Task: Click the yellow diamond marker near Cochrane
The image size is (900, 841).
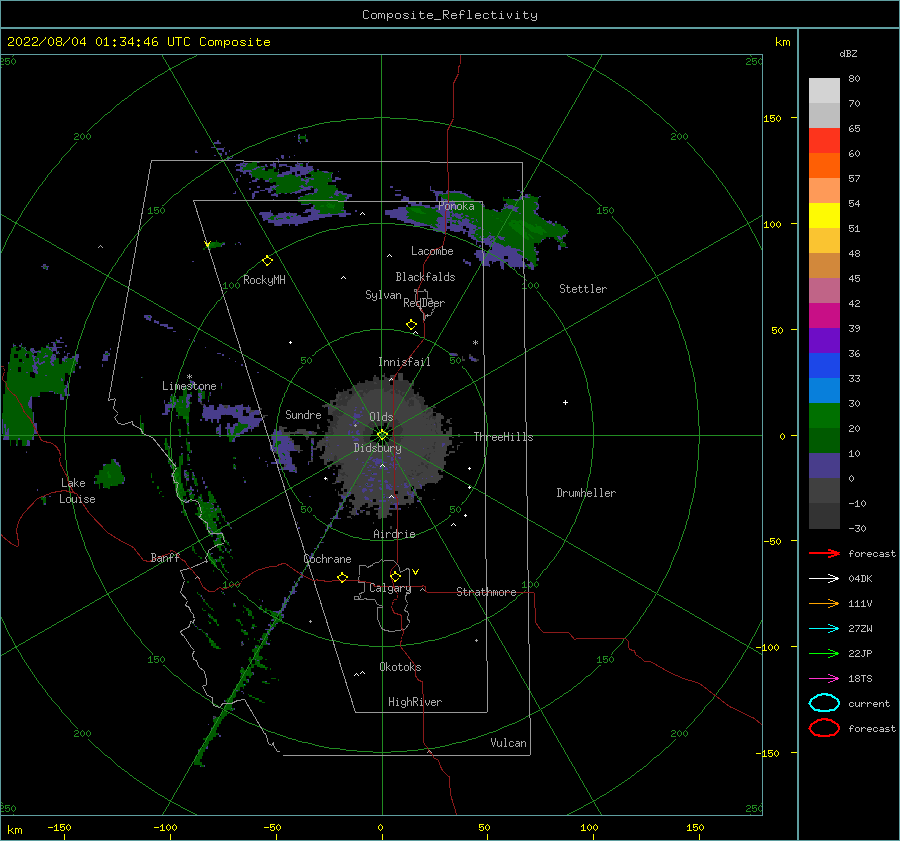Action: tap(342, 577)
